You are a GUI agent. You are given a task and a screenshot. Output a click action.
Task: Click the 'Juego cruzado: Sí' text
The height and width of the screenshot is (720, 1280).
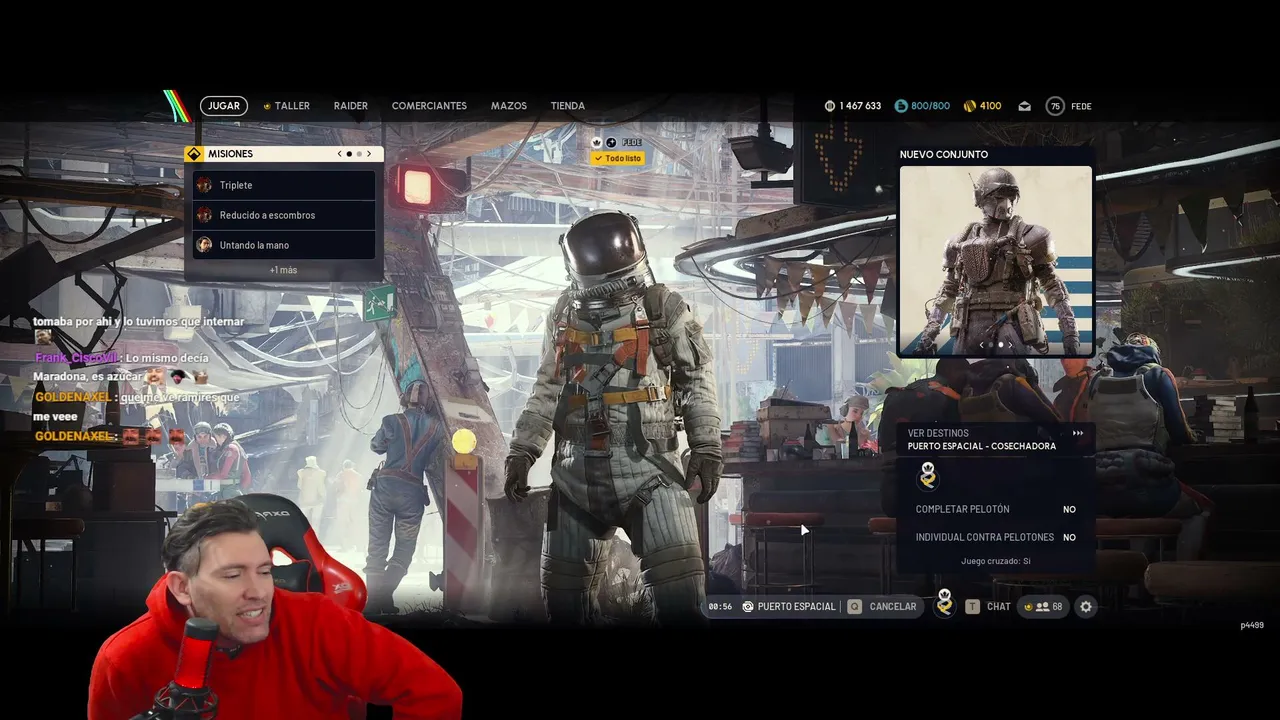(996, 561)
